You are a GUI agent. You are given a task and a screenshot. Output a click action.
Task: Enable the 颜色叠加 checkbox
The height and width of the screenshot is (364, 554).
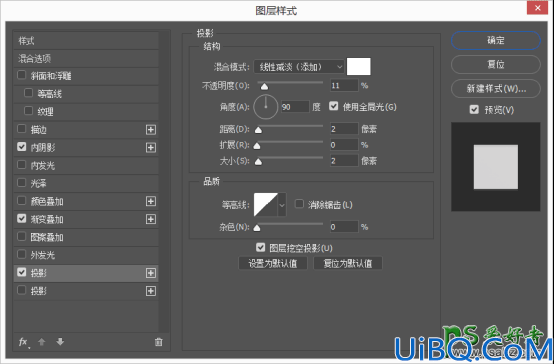pos(22,201)
